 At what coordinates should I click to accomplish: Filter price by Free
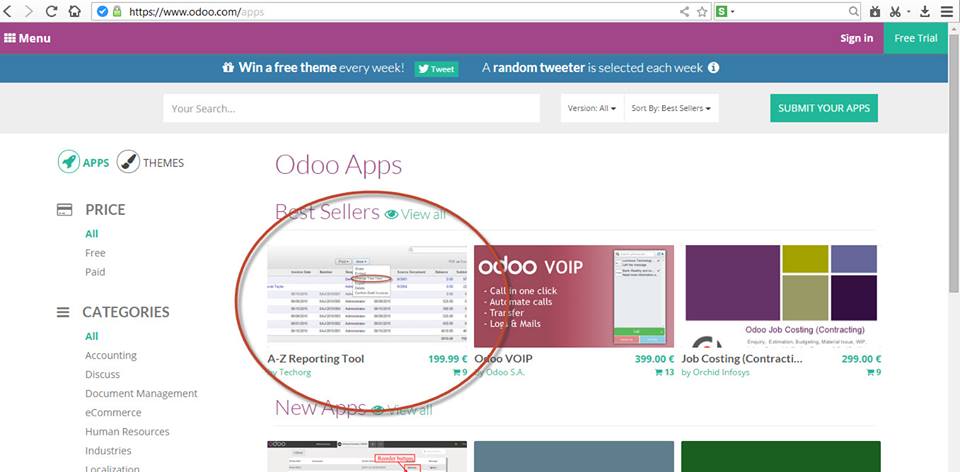pyautogui.click(x=96, y=253)
